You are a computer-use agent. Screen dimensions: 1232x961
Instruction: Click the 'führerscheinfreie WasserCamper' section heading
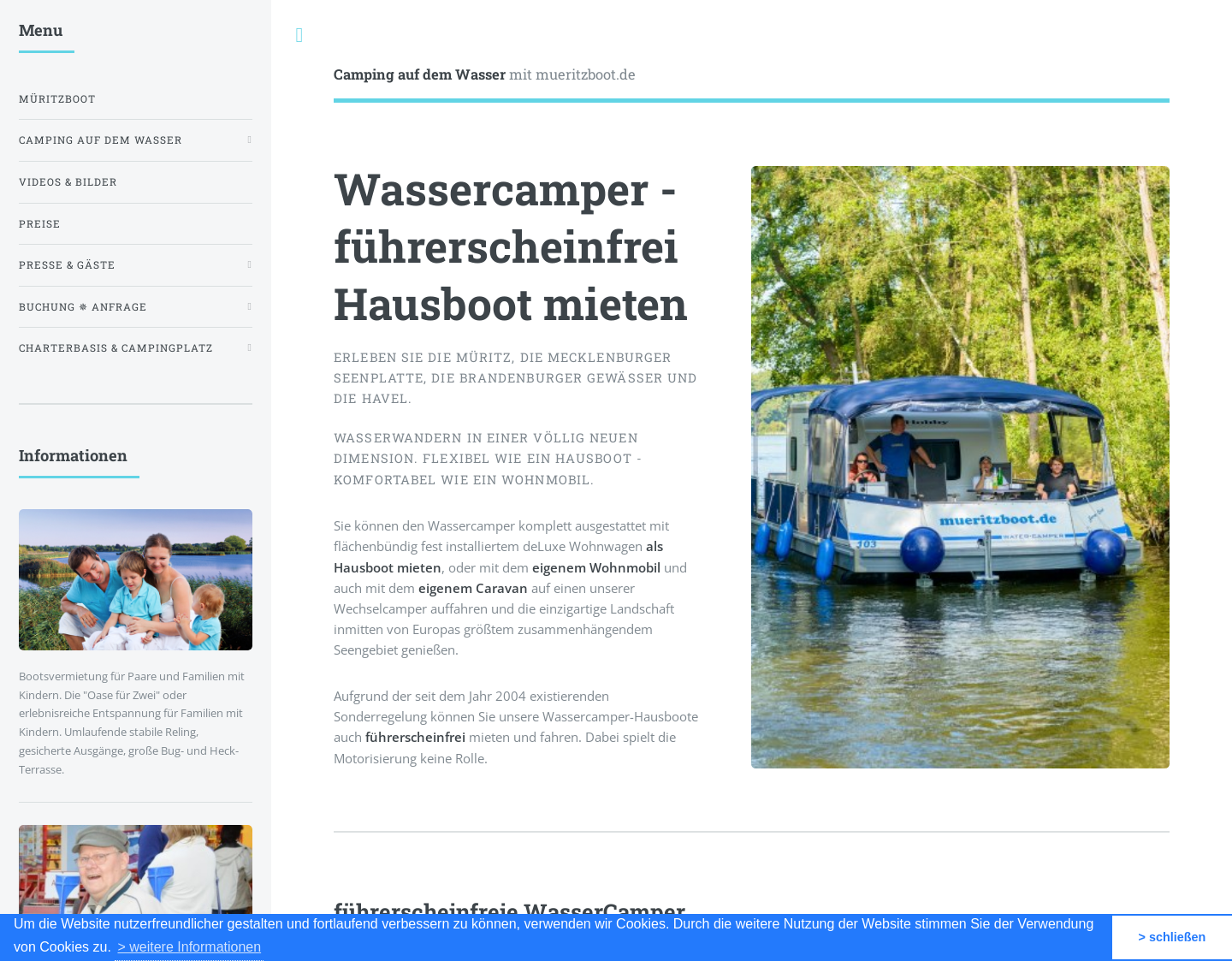point(509,907)
